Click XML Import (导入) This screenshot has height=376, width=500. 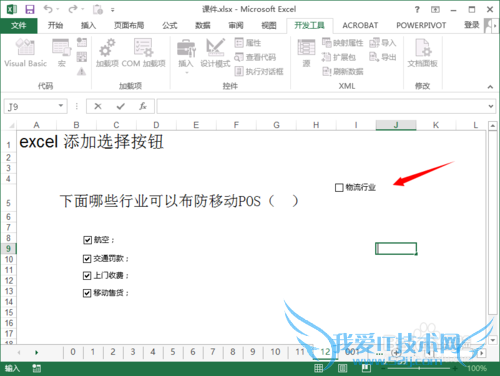coord(382,43)
